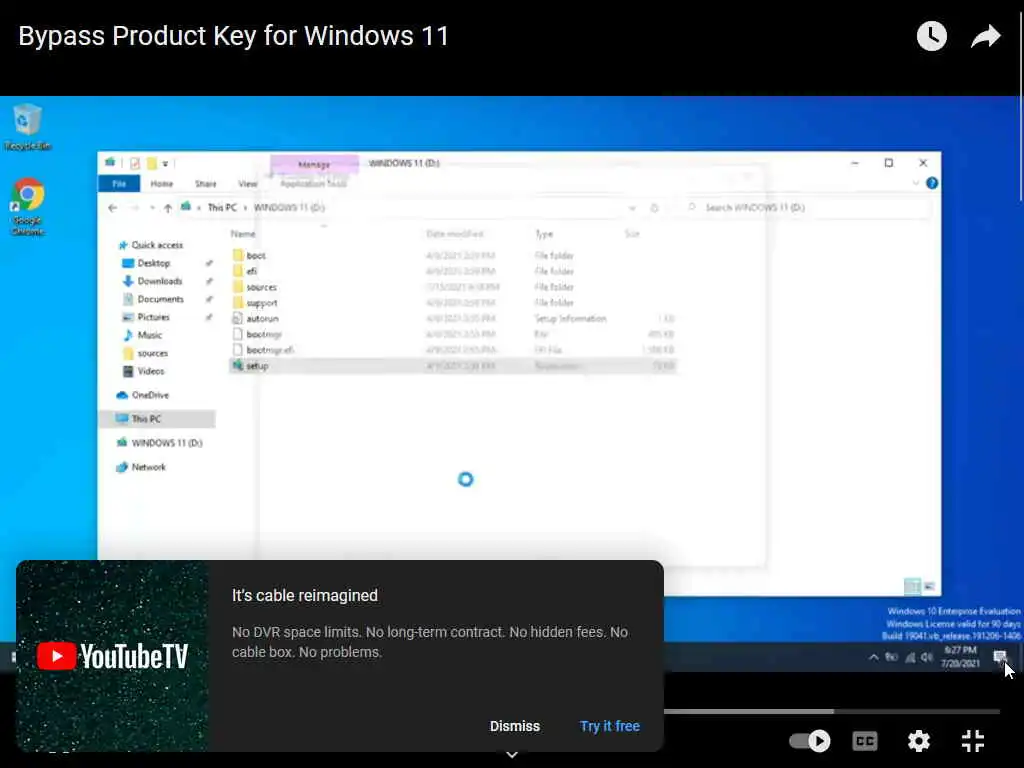Click Application Tools tab label
This screenshot has width=1024, height=768.
point(313,184)
